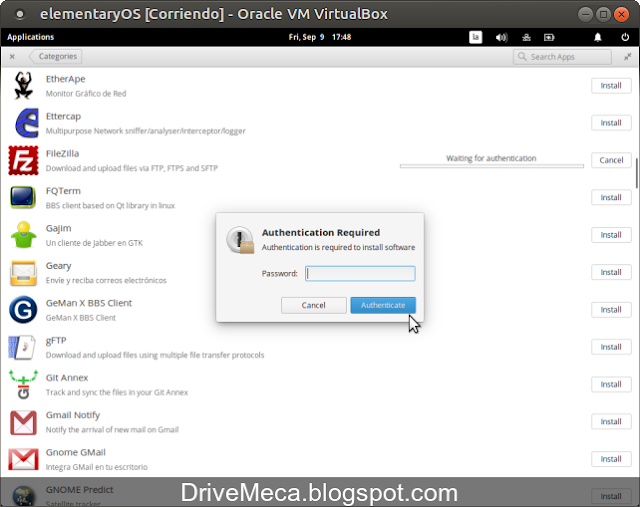640x507 pixels.
Task: Click Cancel in the authentication dialog
Action: coord(313,305)
